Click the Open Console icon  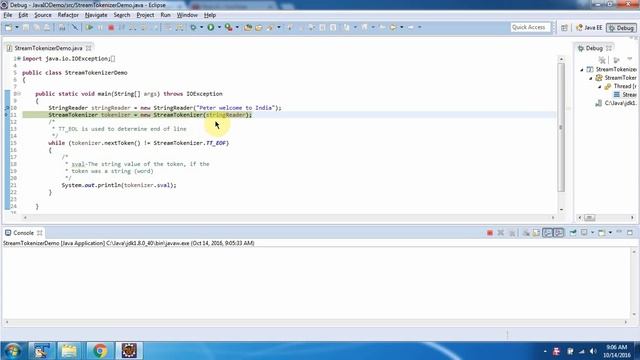click(602, 233)
